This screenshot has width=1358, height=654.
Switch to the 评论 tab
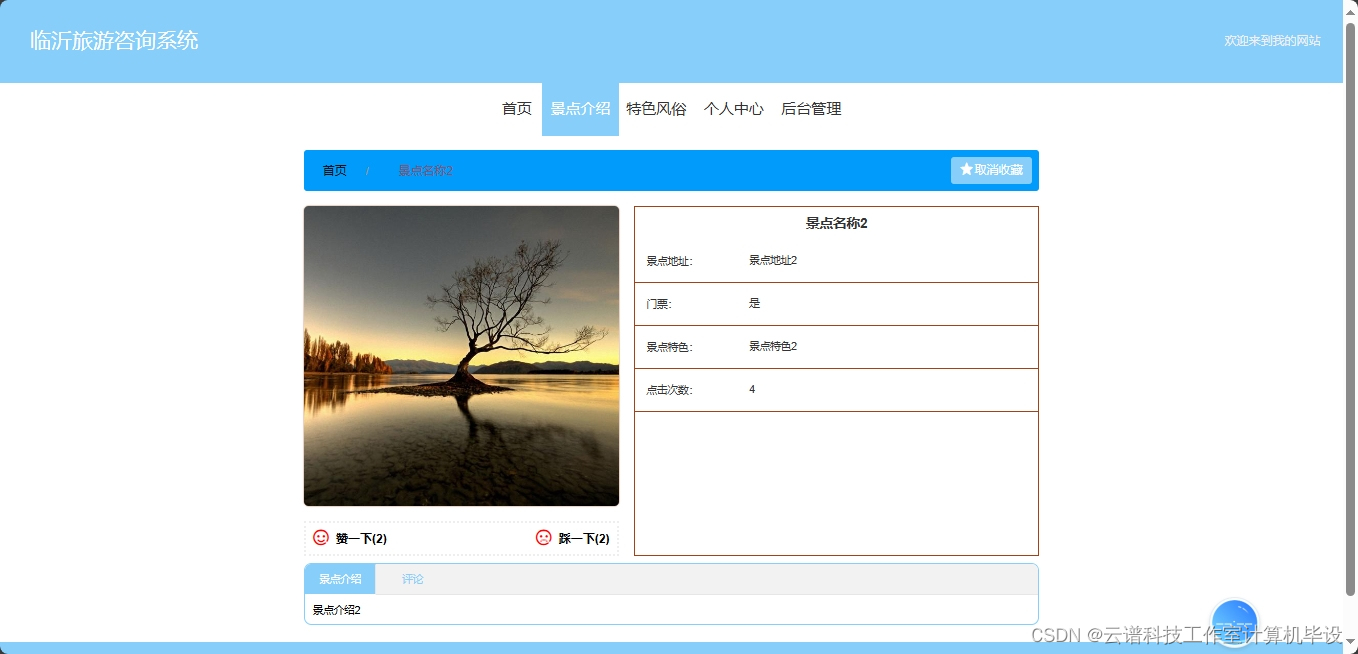tap(411, 578)
